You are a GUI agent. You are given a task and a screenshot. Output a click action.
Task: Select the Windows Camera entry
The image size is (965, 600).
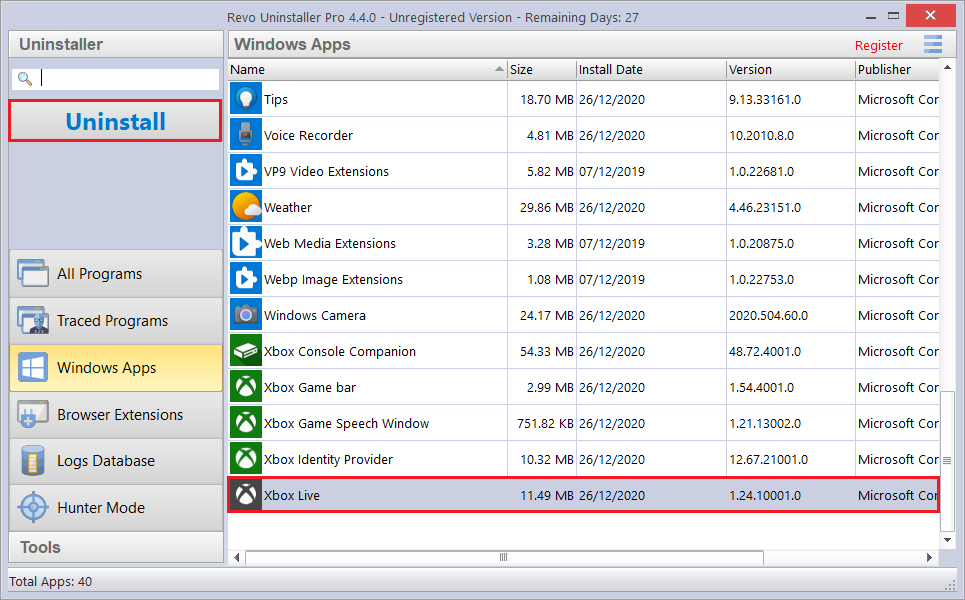click(x=315, y=316)
